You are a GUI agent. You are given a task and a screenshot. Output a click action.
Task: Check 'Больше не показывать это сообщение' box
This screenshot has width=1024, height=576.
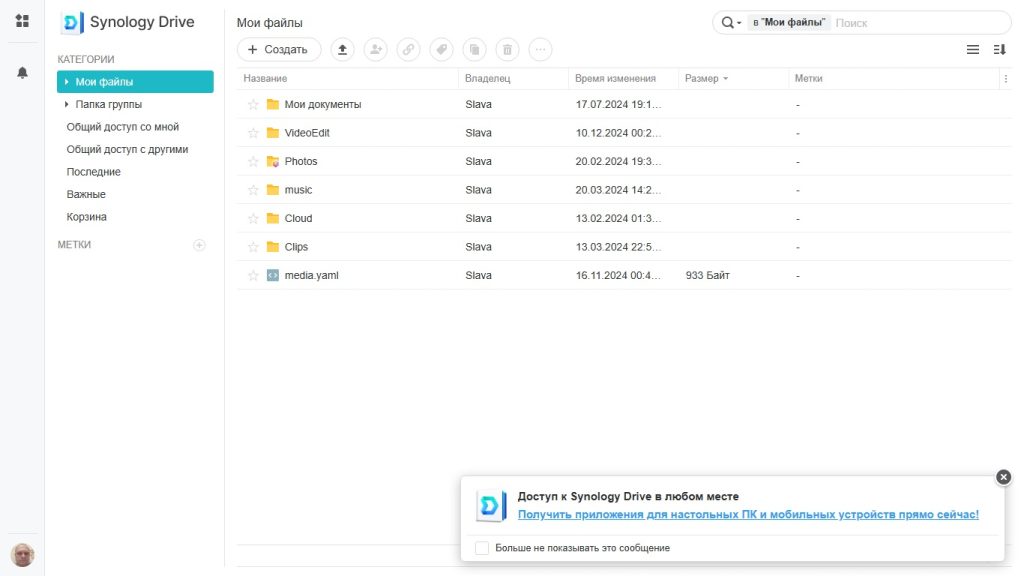[482, 548]
